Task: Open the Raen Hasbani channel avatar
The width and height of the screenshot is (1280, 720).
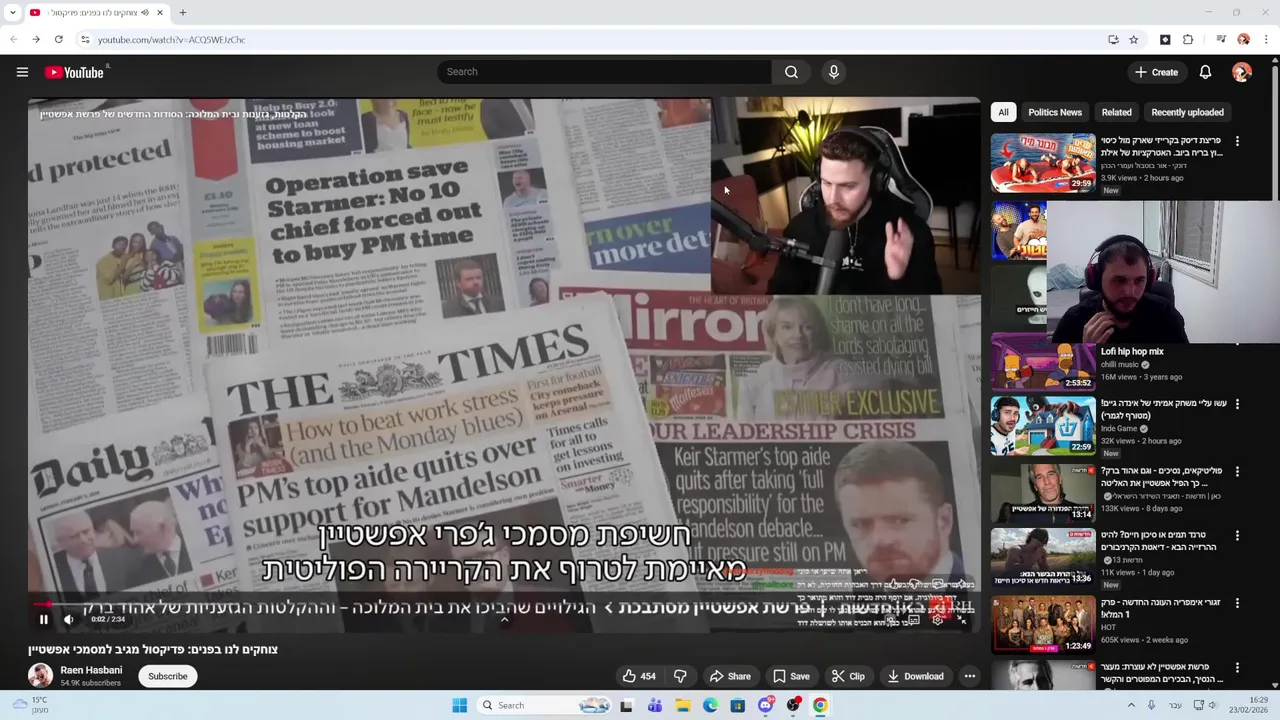Action: pos(40,676)
